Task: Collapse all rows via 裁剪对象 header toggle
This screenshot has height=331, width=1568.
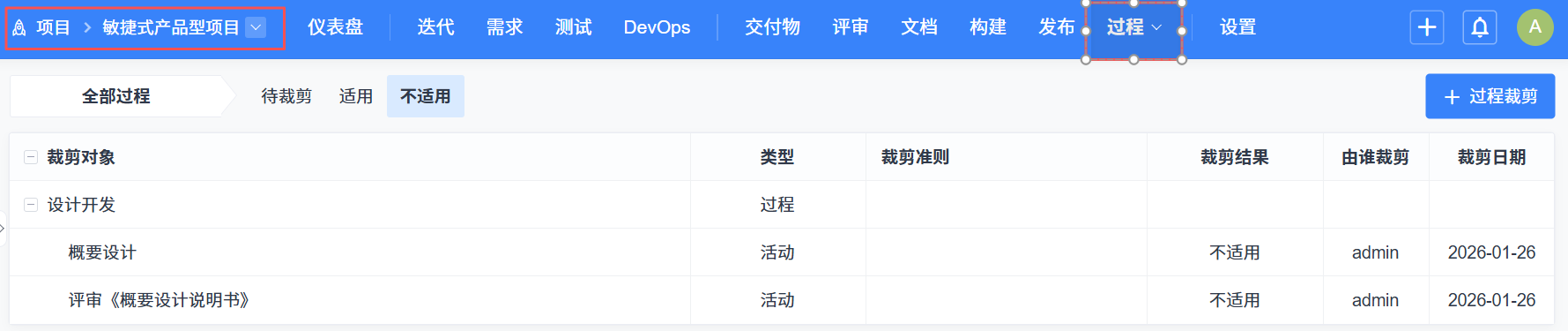Action: pyautogui.click(x=31, y=157)
